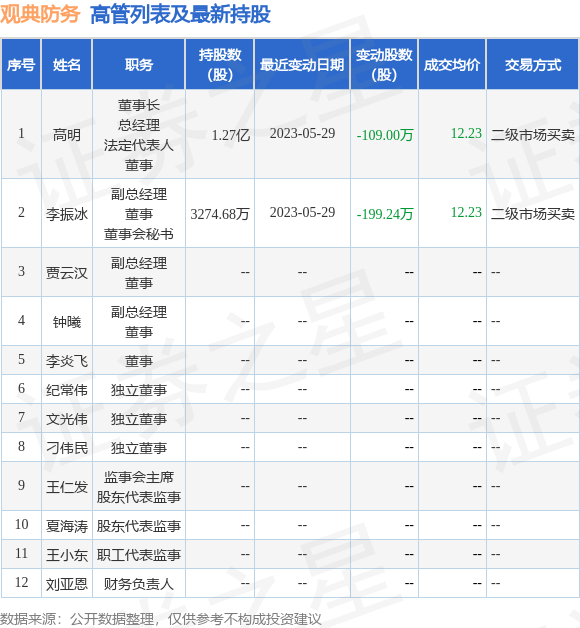The width and height of the screenshot is (580, 628).
Task: Click the title 观典防务
Action: tap(40, 14)
